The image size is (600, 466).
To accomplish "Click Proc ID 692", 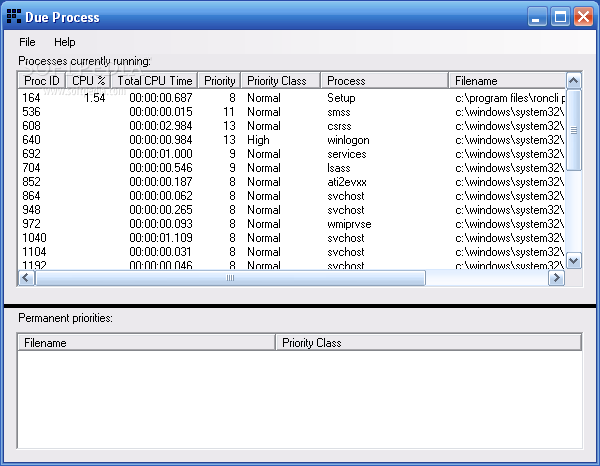I will point(31,154).
